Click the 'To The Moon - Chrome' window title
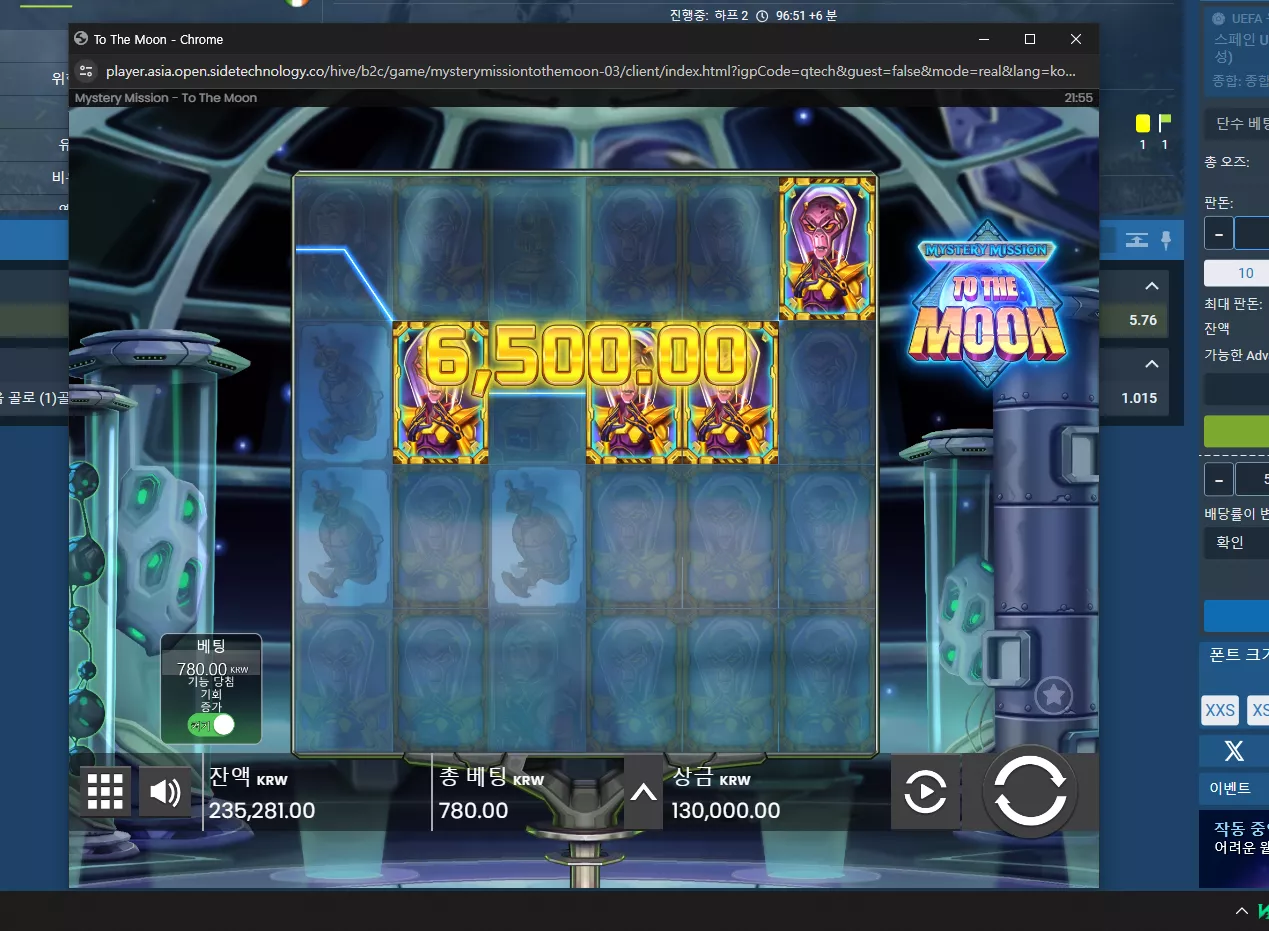 click(x=158, y=39)
